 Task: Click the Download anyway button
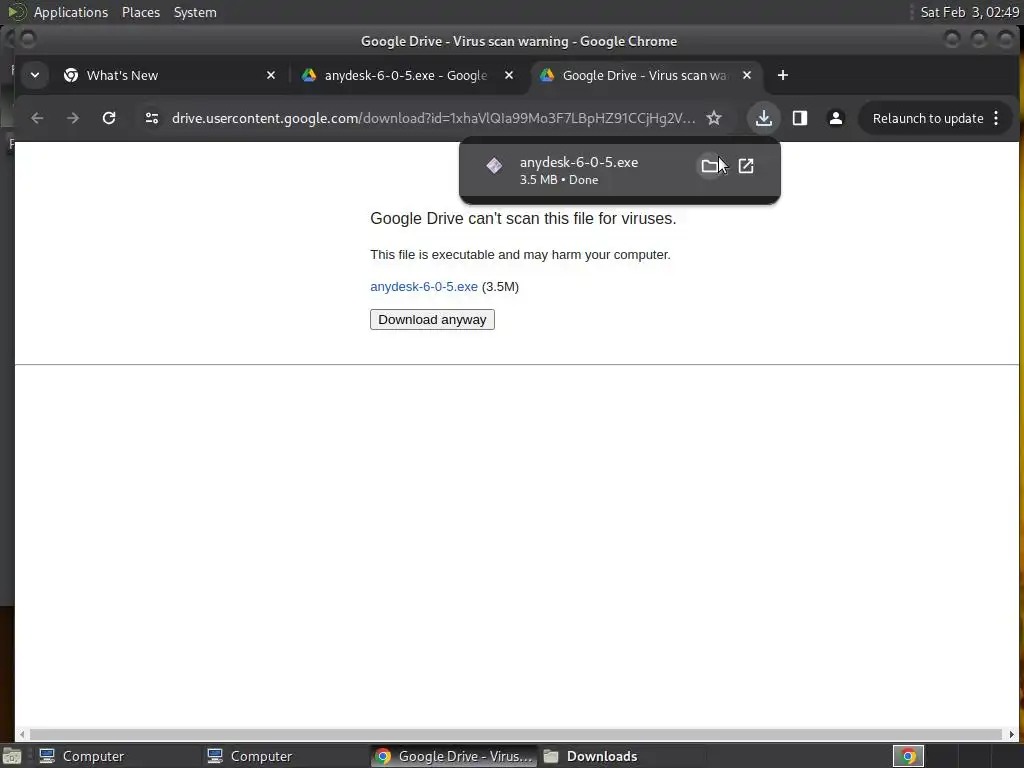coord(432,319)
